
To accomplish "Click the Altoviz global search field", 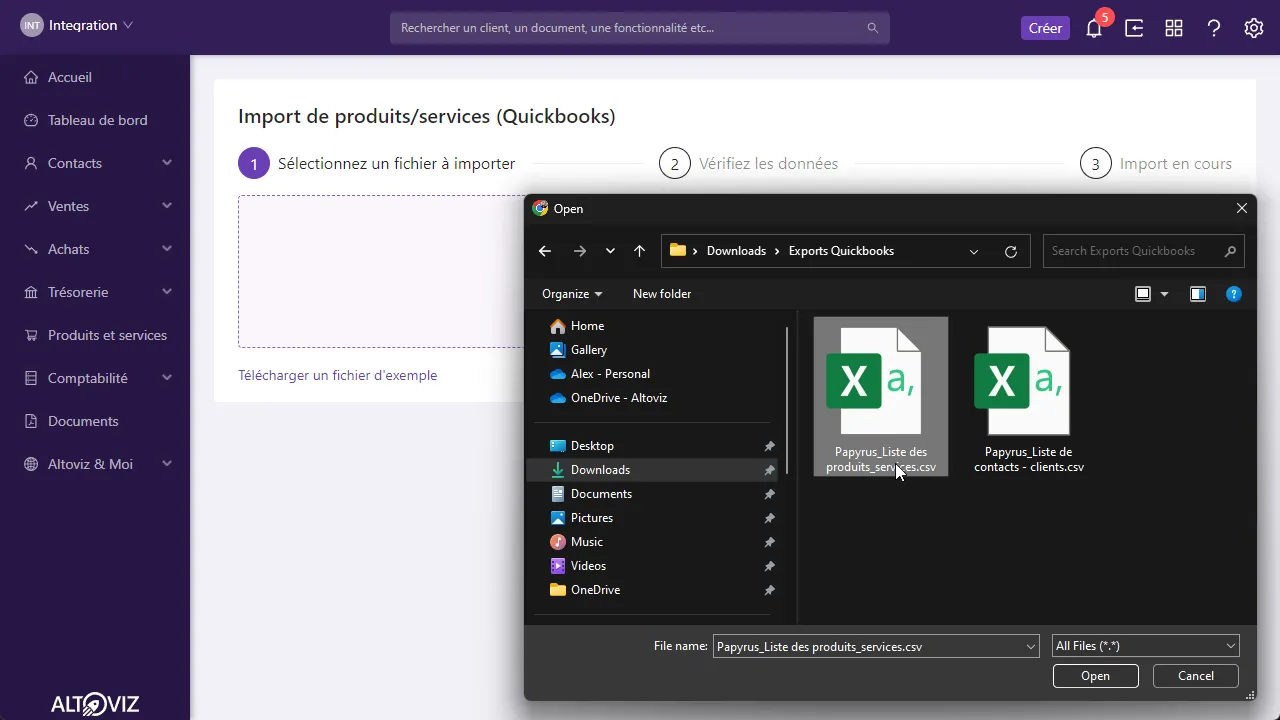I will pyautogui.click(x=640, y=28).
